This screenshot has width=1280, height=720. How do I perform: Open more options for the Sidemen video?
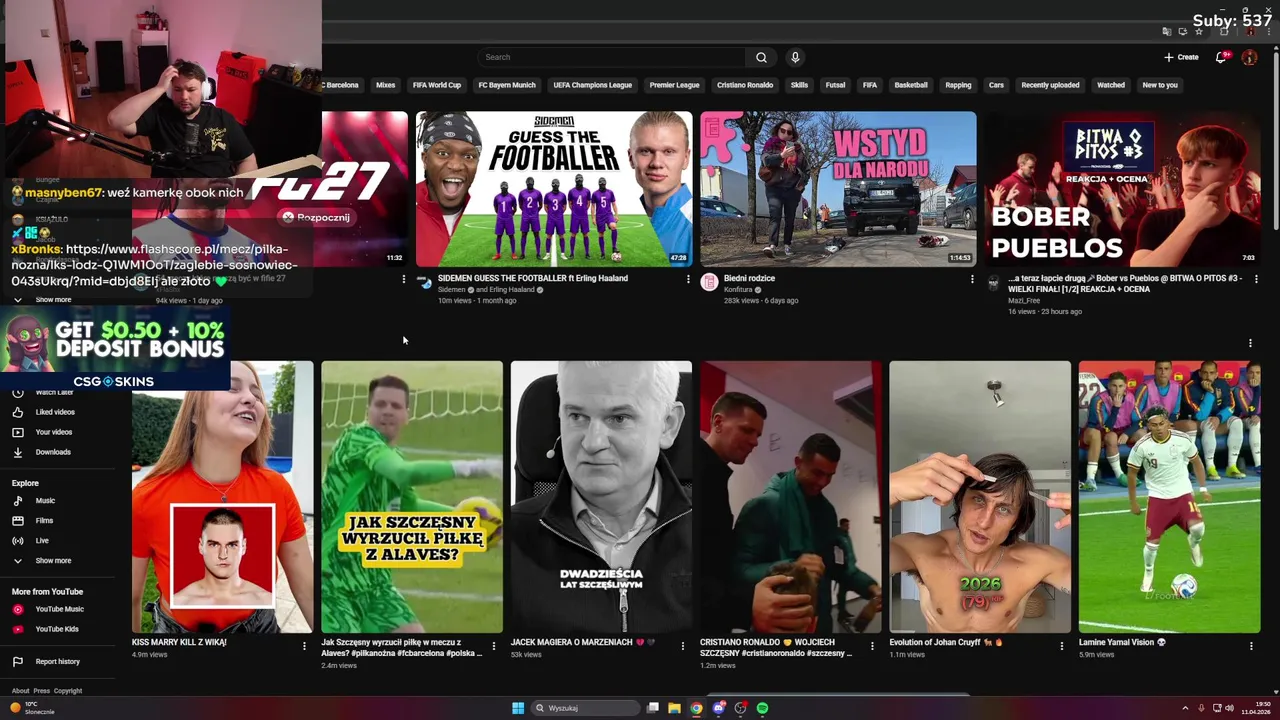(688, 279)
